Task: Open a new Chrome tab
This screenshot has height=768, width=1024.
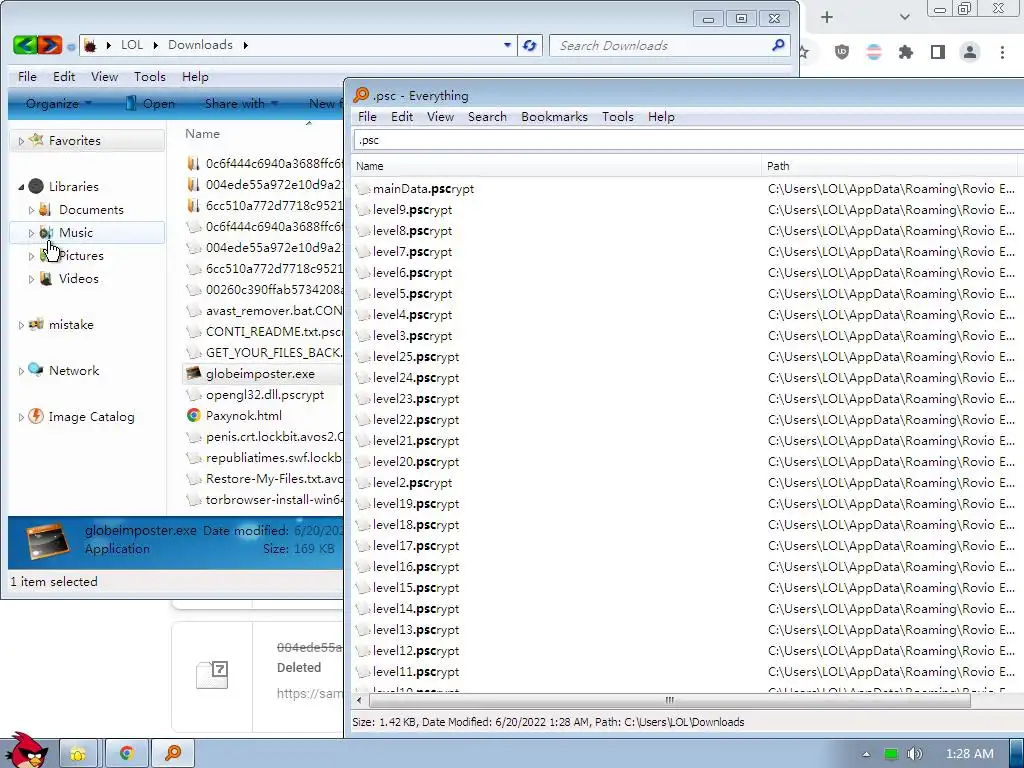Action: tap(827, 17)
